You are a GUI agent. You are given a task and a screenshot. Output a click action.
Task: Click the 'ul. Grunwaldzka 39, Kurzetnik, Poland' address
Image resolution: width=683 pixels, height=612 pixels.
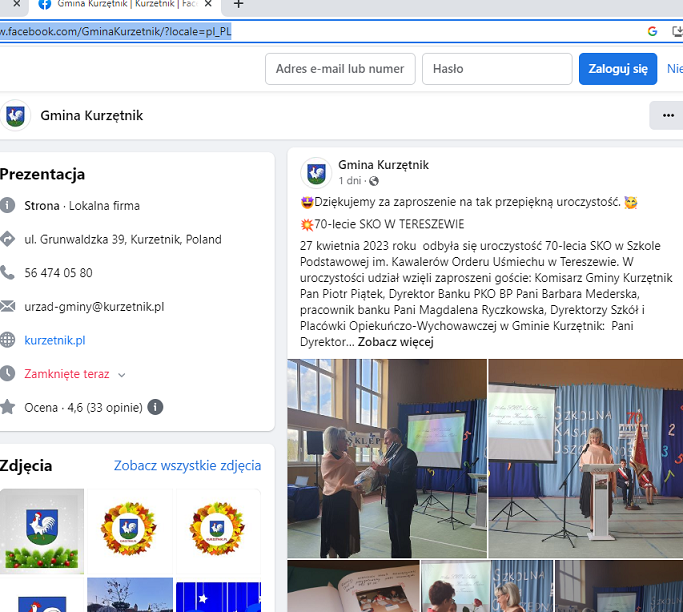(x=123, y=240)
